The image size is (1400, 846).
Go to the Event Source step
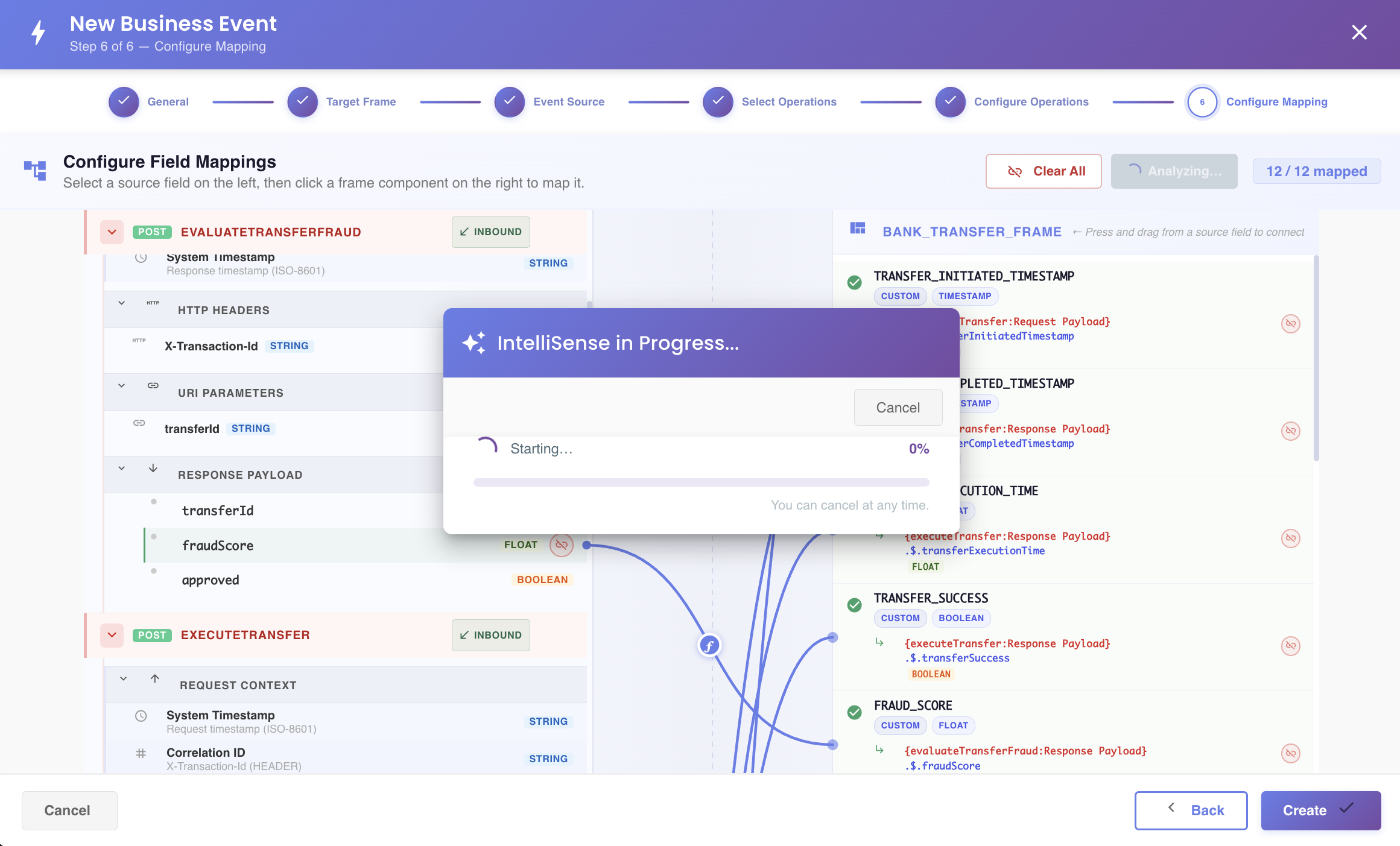550,102
